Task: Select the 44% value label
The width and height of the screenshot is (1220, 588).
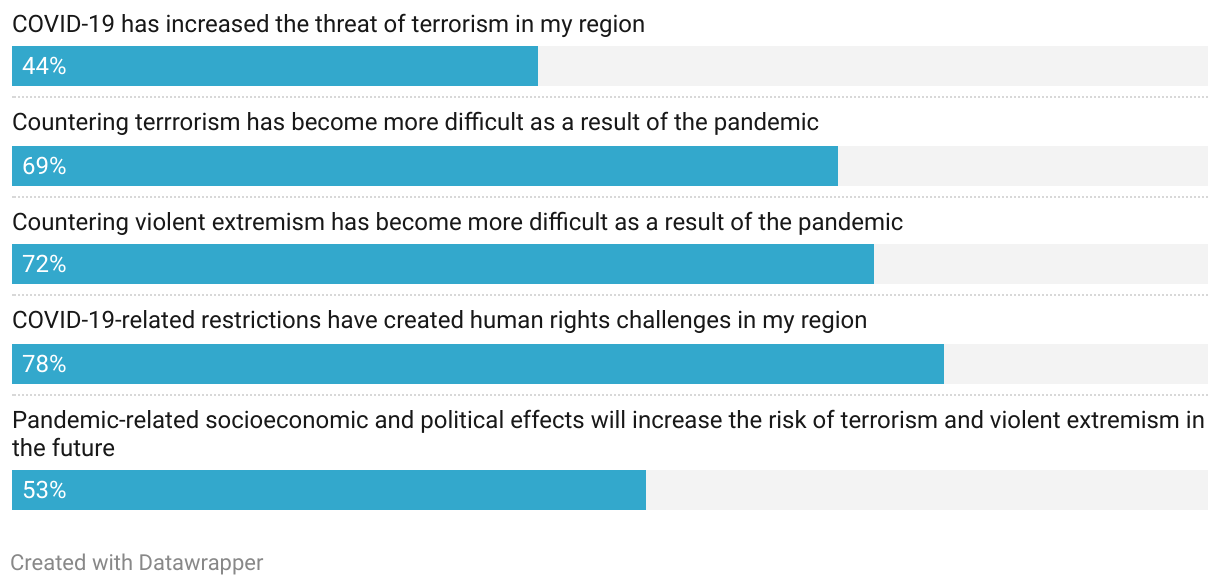Action: click(44, 66)
